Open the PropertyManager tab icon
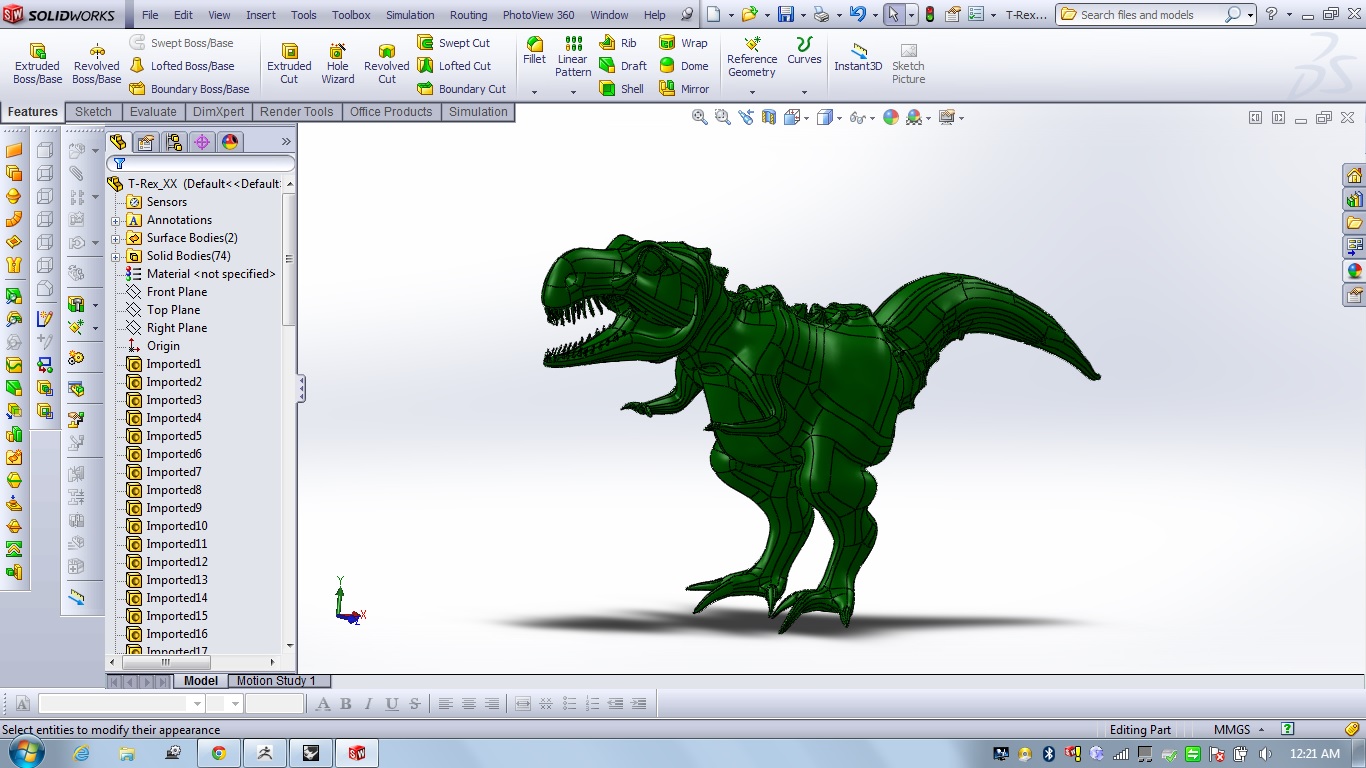This screenshot has width=1366, height=768. point(146,142)
